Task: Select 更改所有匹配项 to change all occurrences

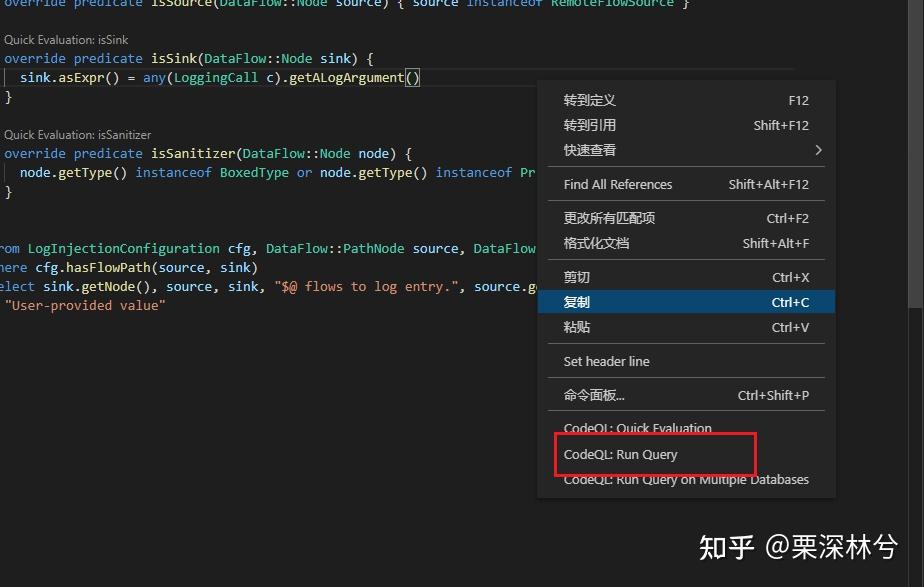Action: coord(610,218)
